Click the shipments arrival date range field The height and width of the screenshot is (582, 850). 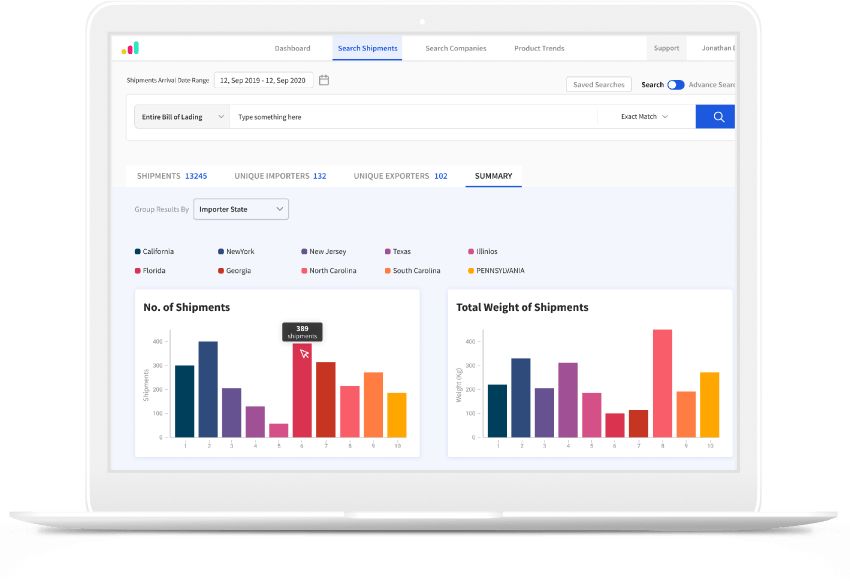[264, 80]
